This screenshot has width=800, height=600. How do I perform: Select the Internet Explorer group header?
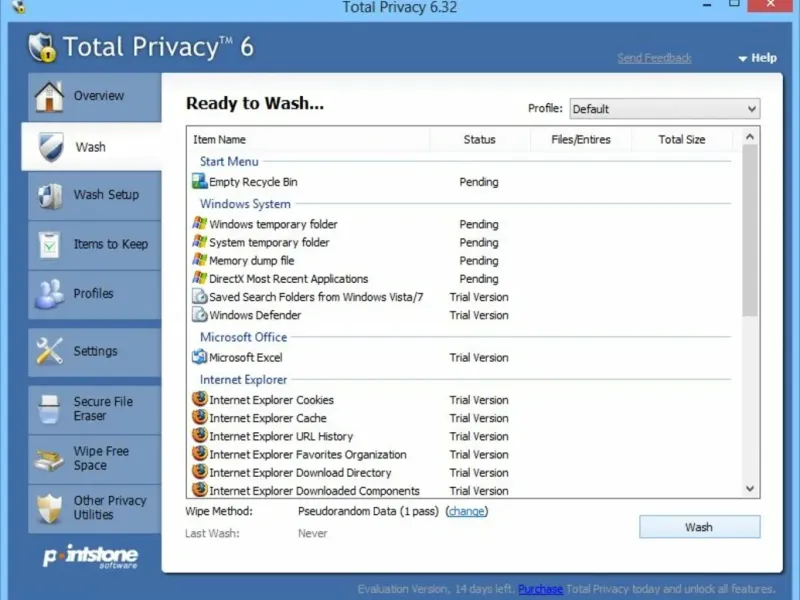point(243,380)
